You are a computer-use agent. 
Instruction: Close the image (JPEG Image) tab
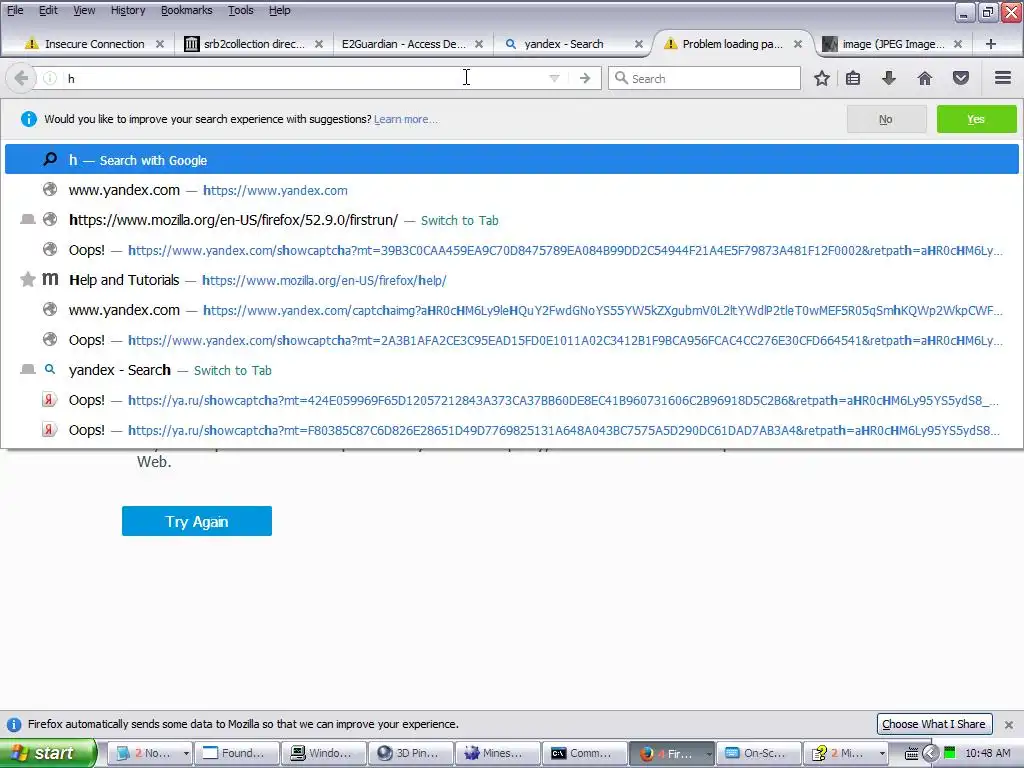pos(957,44)
